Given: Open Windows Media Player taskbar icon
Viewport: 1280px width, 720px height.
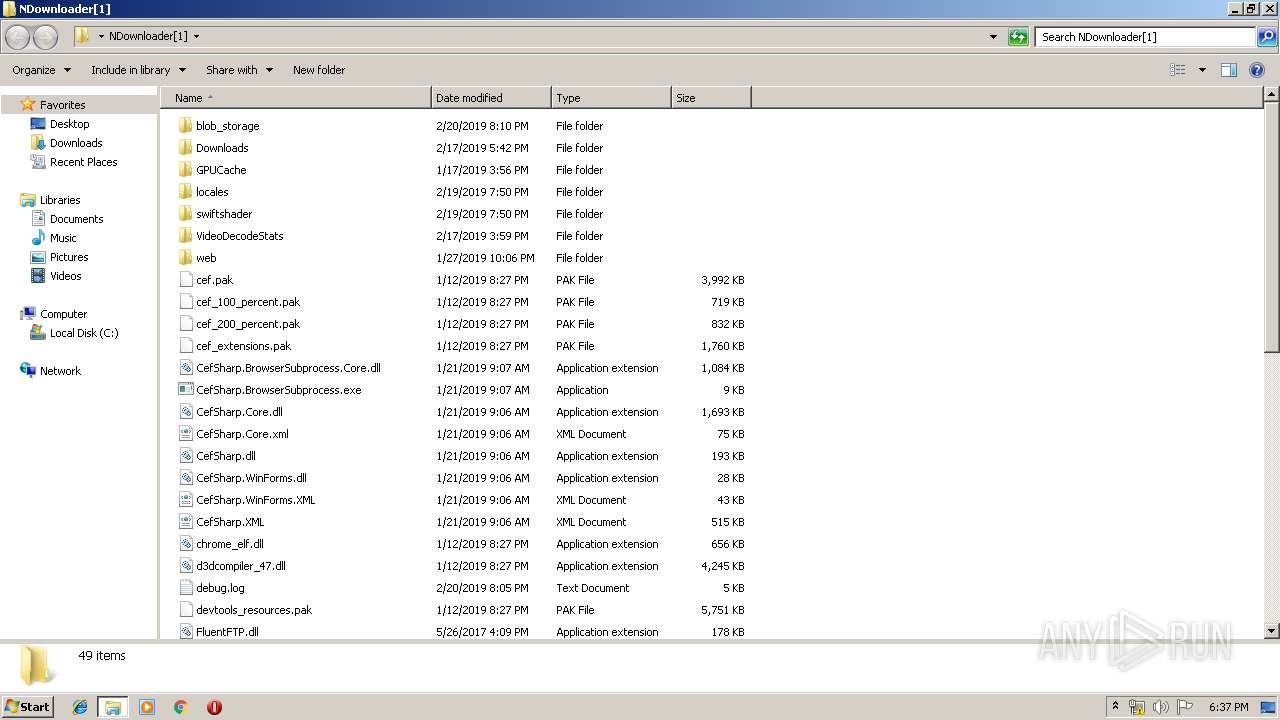Looking at the screenshot, I should click(147, 707).
